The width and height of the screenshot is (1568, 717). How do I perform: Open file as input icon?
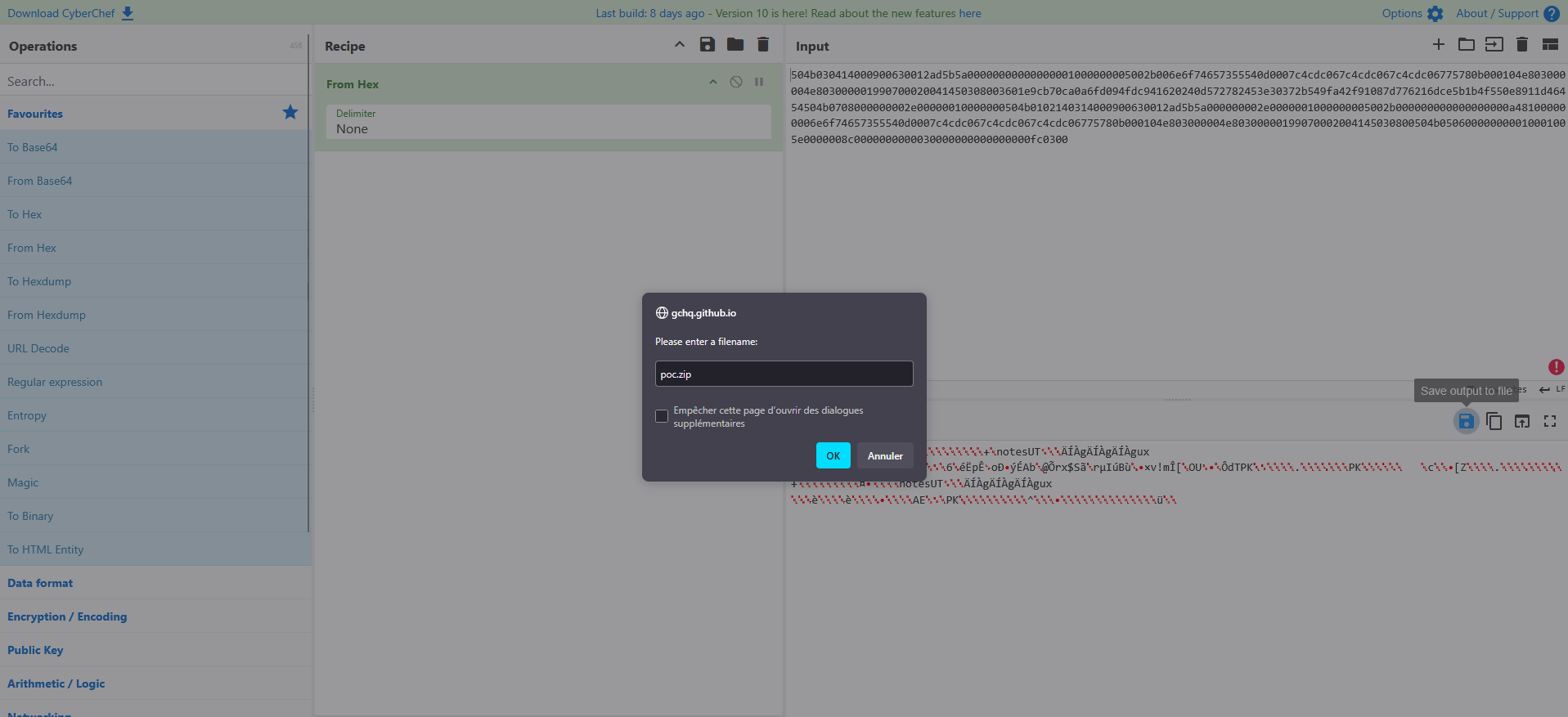[1494, 44]
